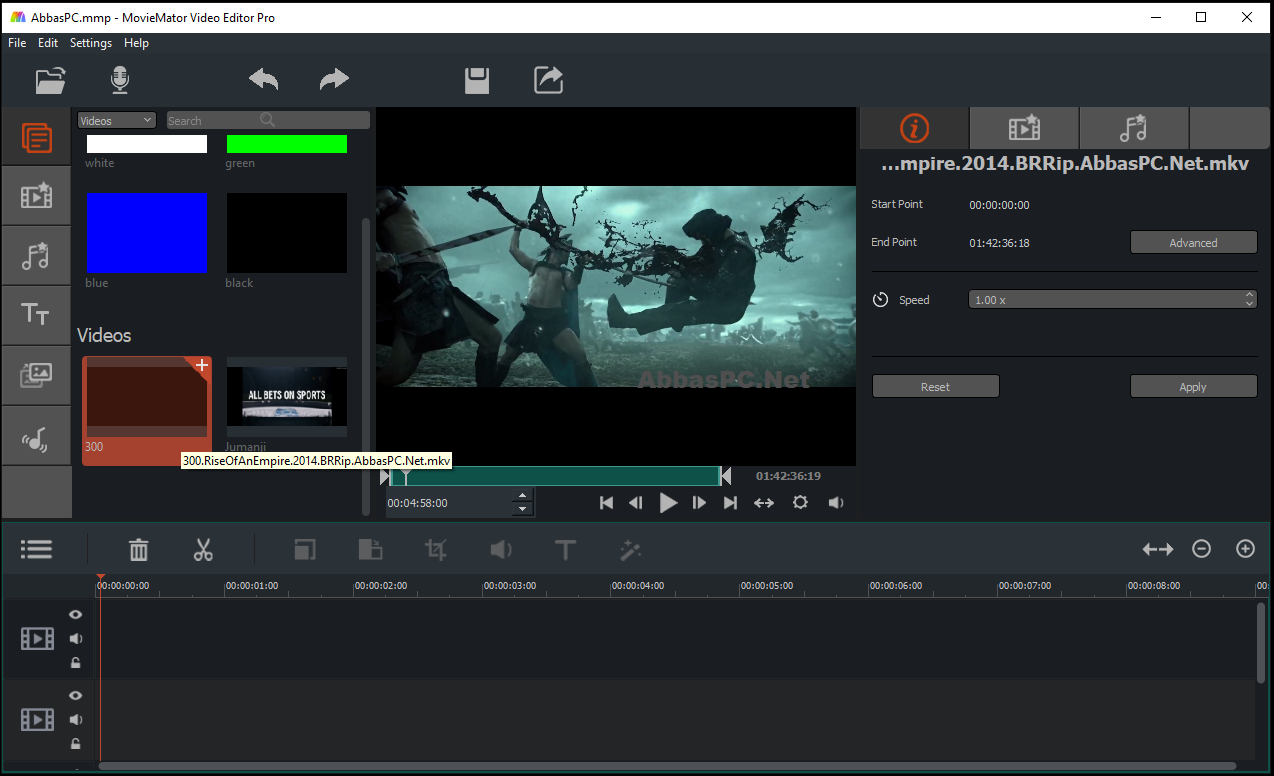Image resolution: width=1274 pixels, height=776 pixels.
Task: Add text with the T timeline tool
Action: [566, 549]
